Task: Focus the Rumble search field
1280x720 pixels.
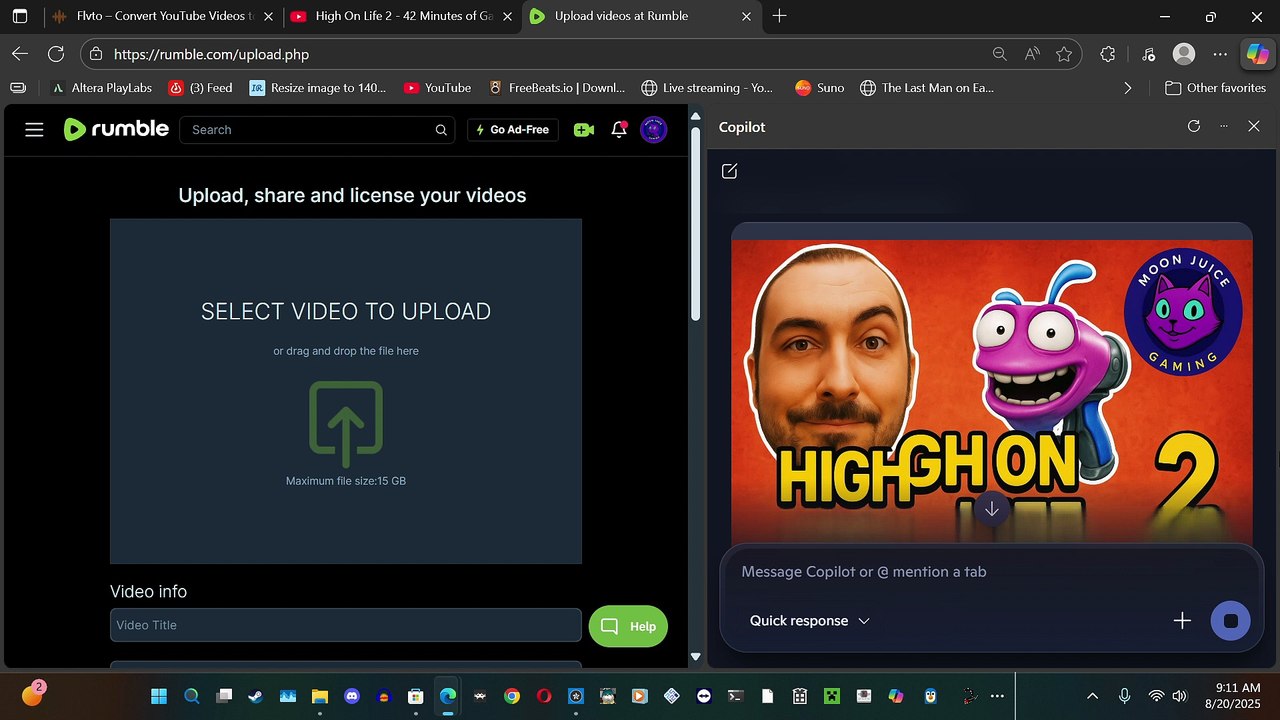Action: click(x=318, y=130)
